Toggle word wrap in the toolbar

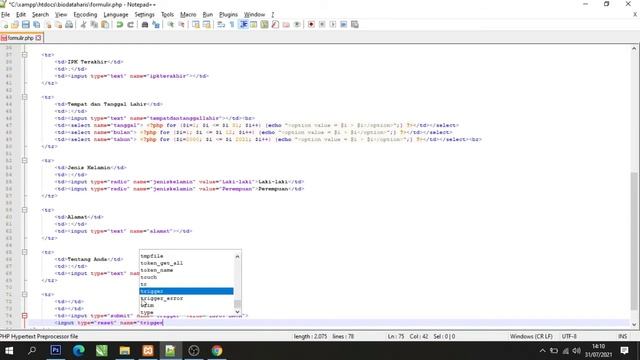221,25
